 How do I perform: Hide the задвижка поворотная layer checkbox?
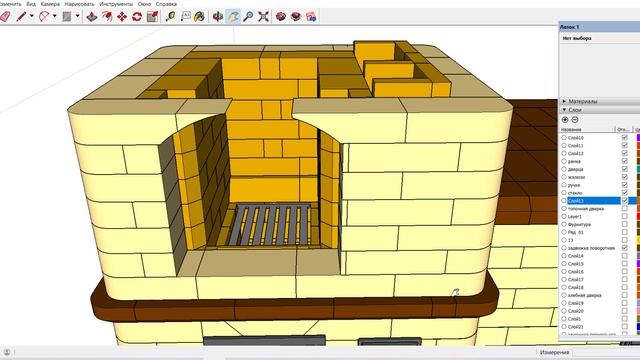624,248
